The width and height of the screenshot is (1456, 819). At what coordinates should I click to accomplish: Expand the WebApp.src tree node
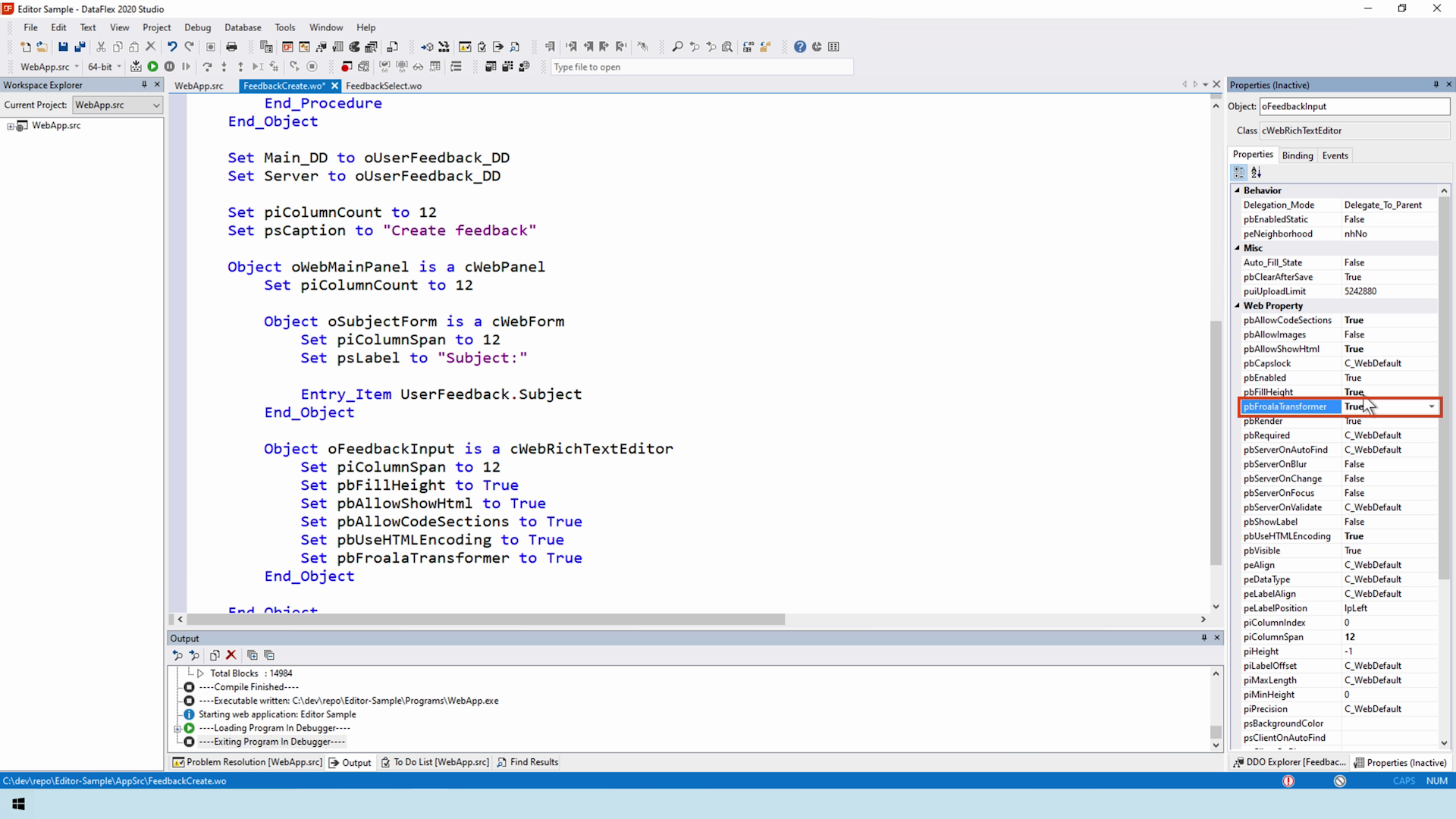click(11, 126)
